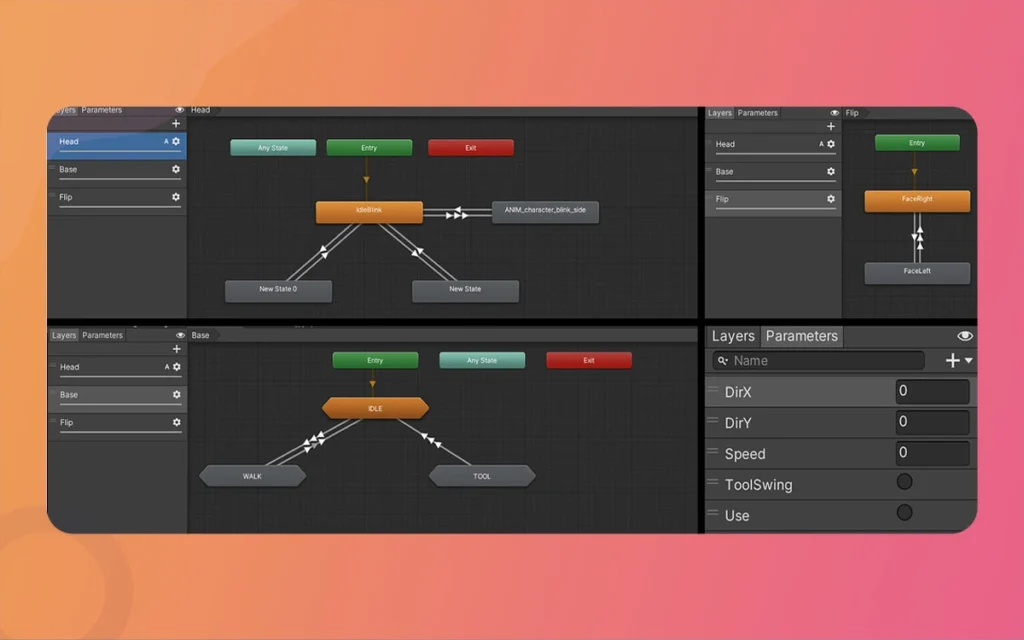Image resolution: width=1024 pixels, height=640 pixels.
Task: Select the IDLE state node in the Base graph
Action: tap(375, 407)
